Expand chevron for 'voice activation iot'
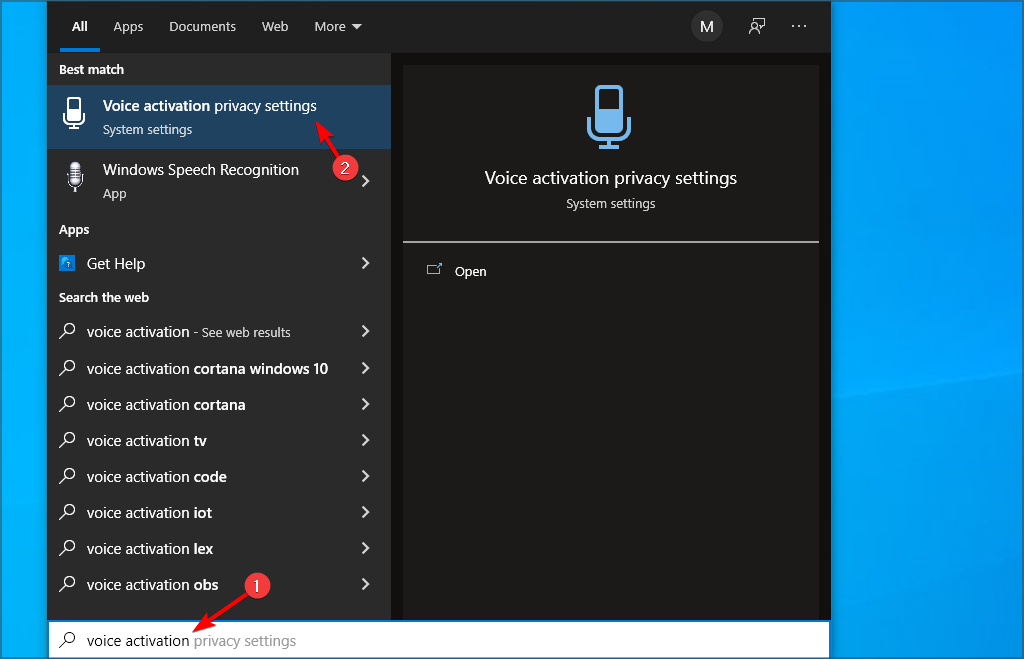This screenshot has width=1024, height=659. [x=366, y=512]
